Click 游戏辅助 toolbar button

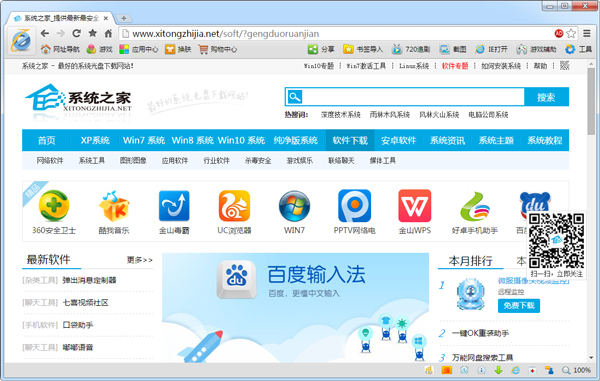pyautogui.click(x=536, y=49)
